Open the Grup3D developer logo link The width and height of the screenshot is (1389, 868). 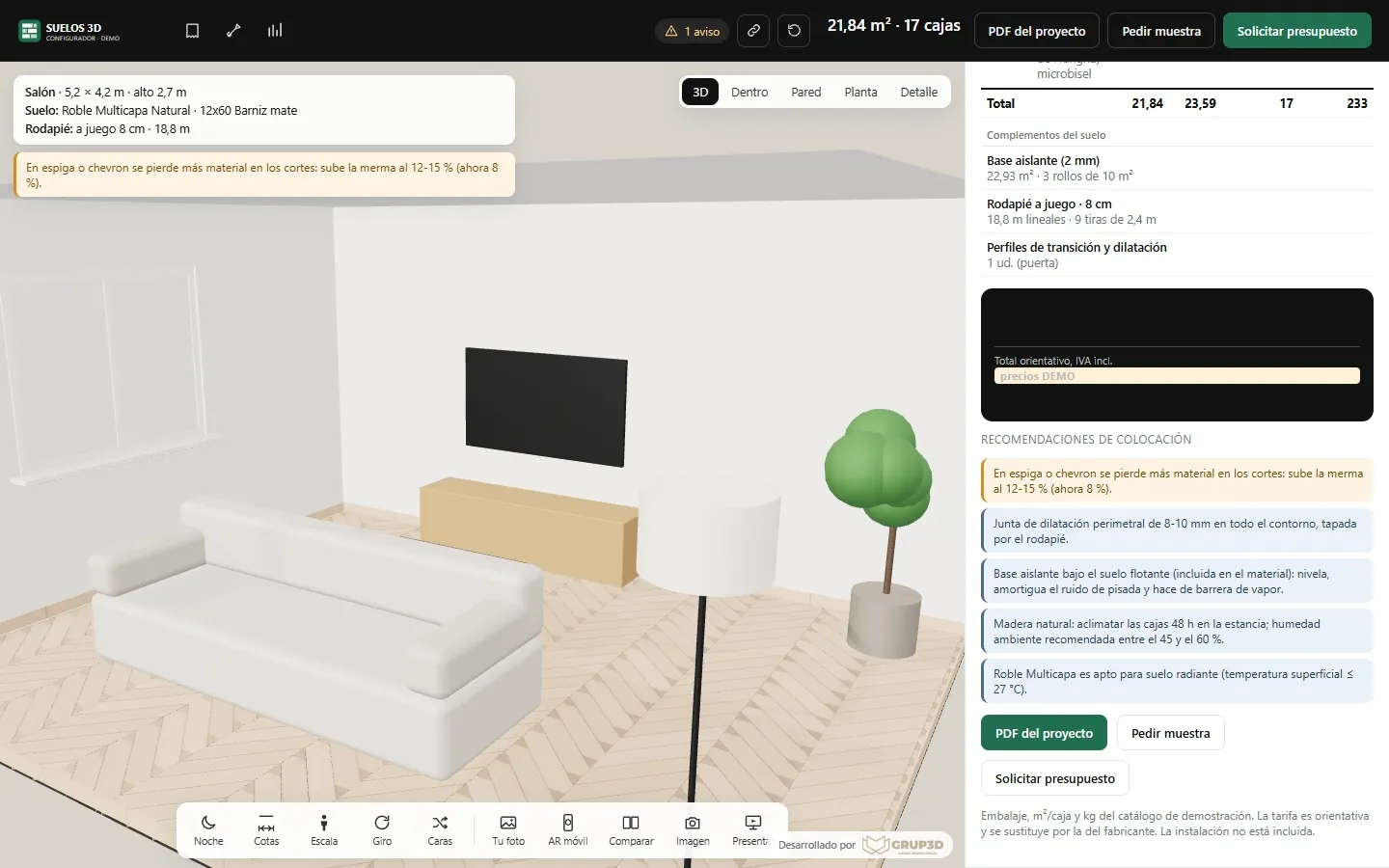coord(903,845)
